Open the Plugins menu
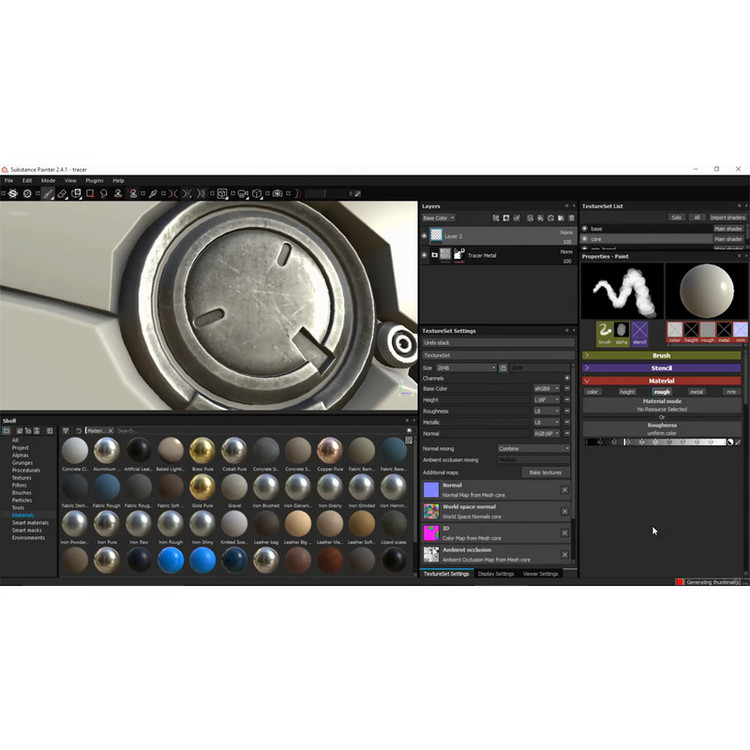This screenshot has height=750, width=750. point(94,180)
